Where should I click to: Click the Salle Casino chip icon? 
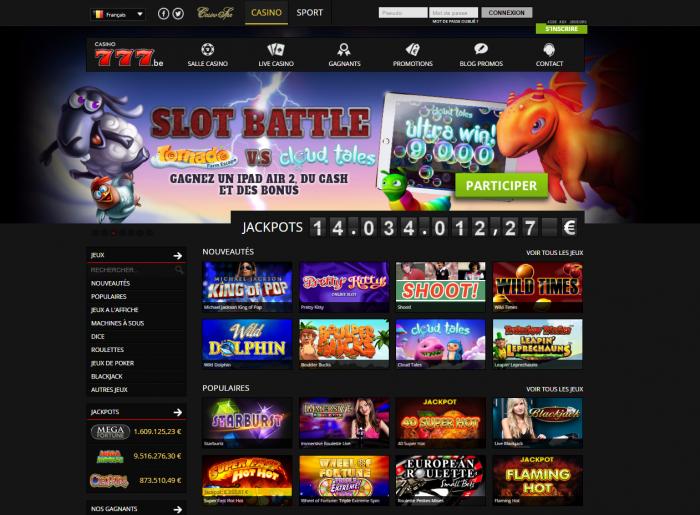click(x=208, y=49)
